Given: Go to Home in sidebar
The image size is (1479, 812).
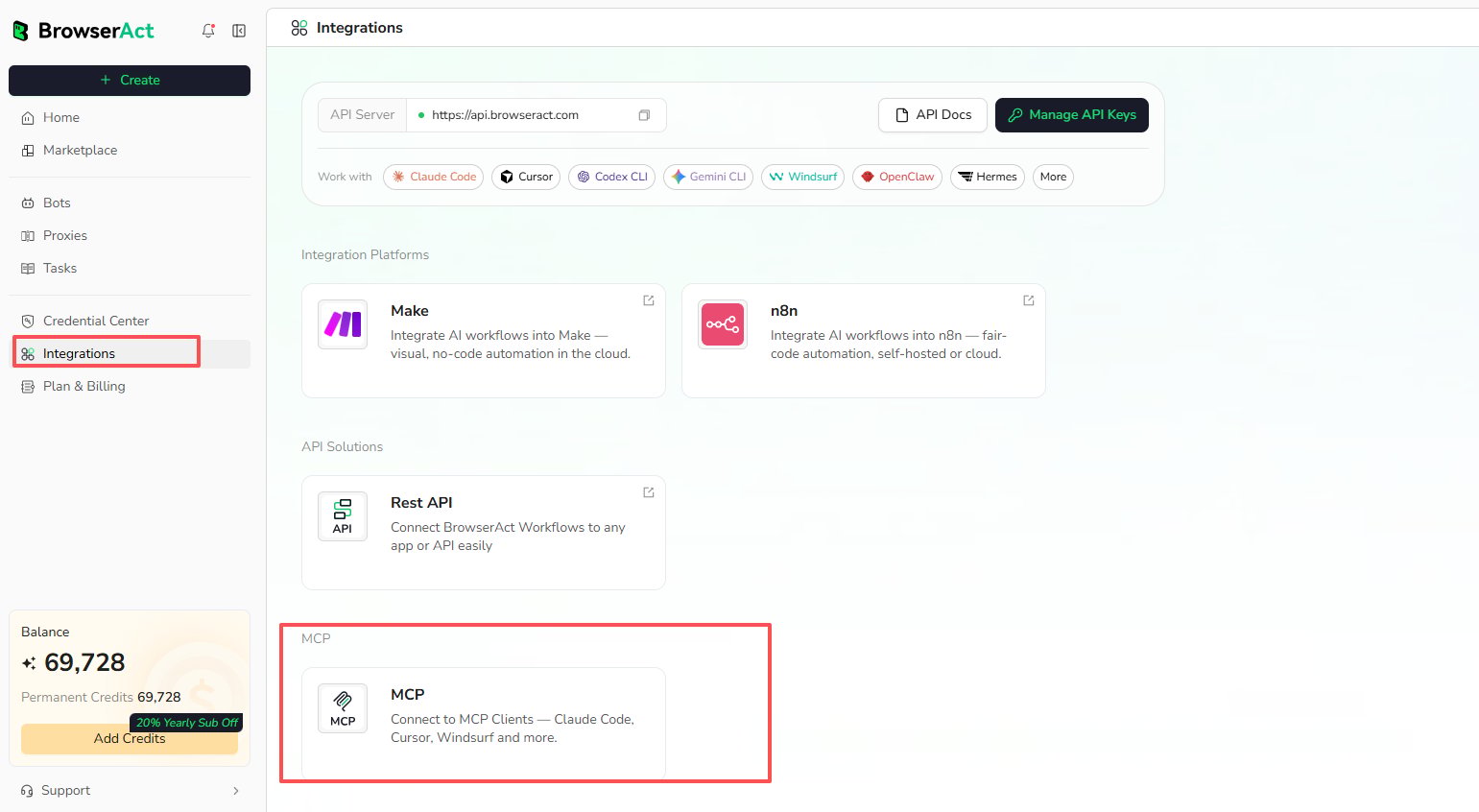Looking at the screenshot, I should tap(130, 117).
